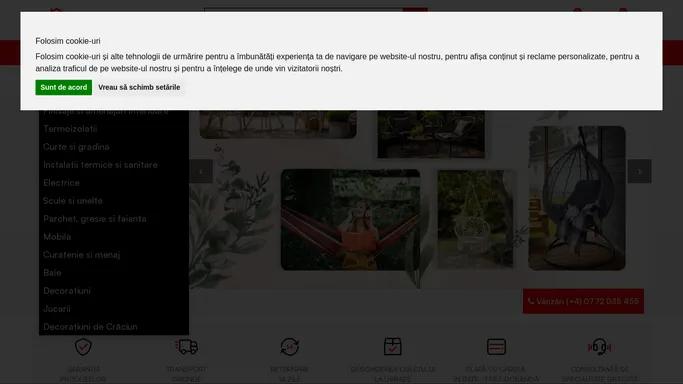Open the Termoizolatii category
Image resolution: width=683 pixels, height=384 pixels.
70,129
